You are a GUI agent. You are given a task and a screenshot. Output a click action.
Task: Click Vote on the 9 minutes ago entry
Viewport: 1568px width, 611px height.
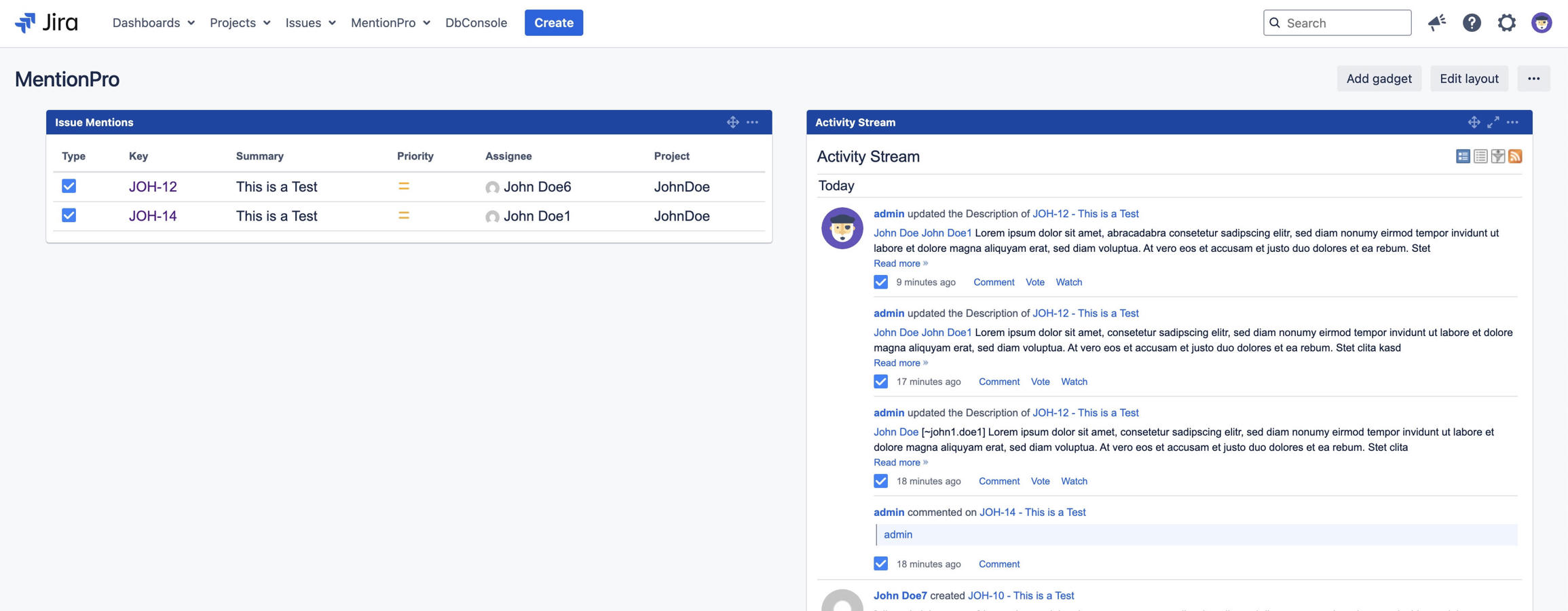[1034, 282]
